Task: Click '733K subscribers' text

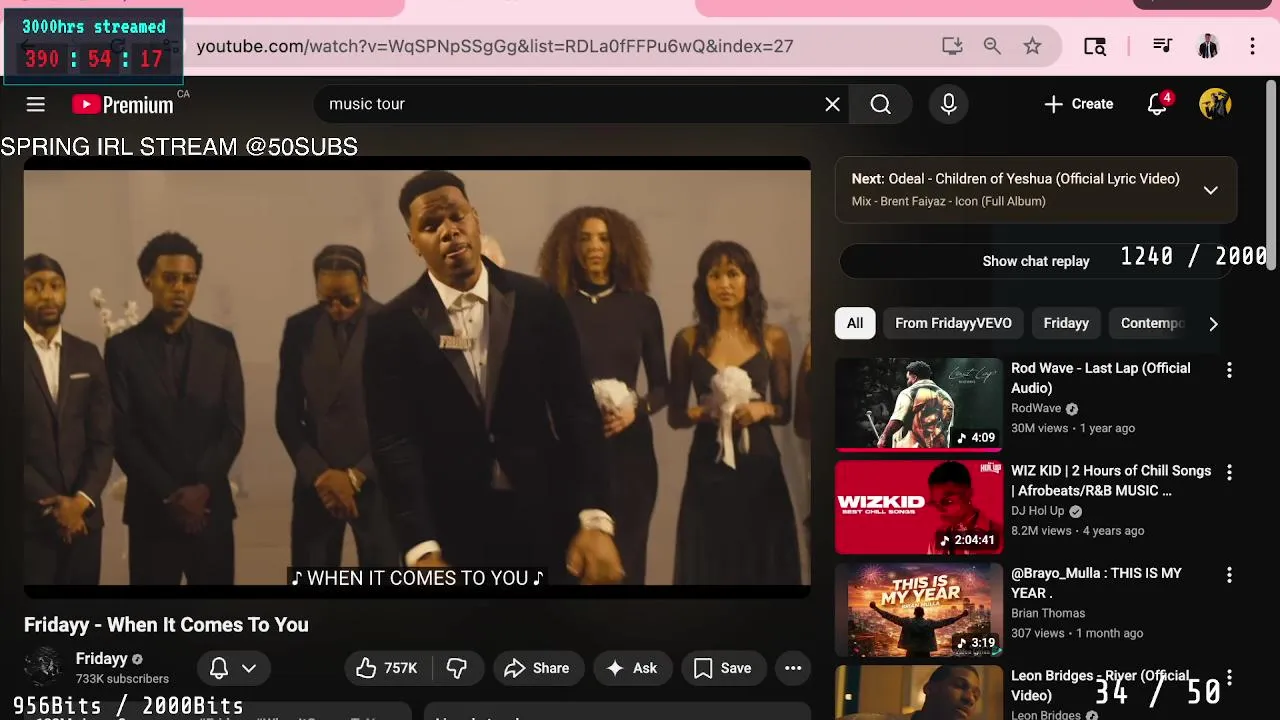Action: (x=122, y=679)
